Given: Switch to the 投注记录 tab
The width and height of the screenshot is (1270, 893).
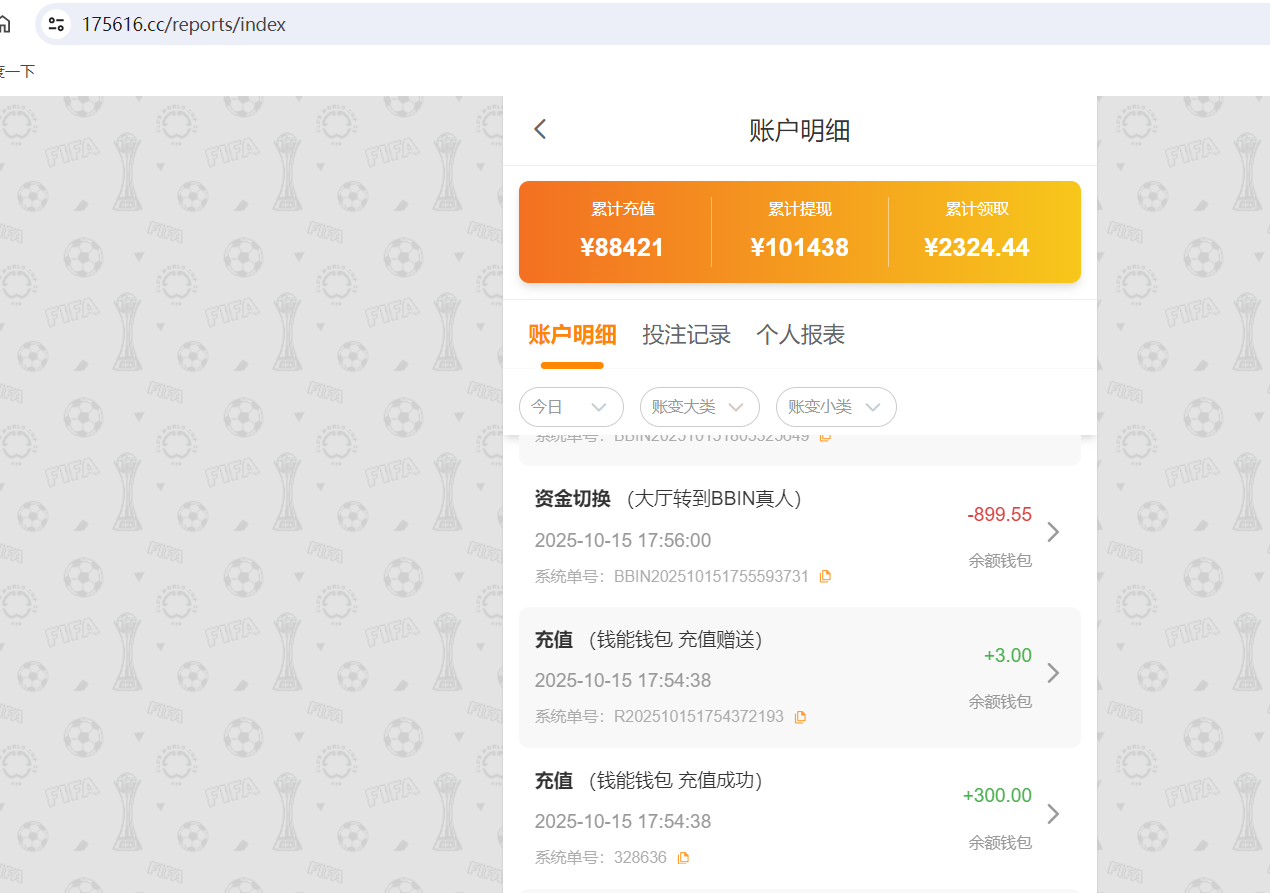Looking at the screenshot, I should (687, 334).
